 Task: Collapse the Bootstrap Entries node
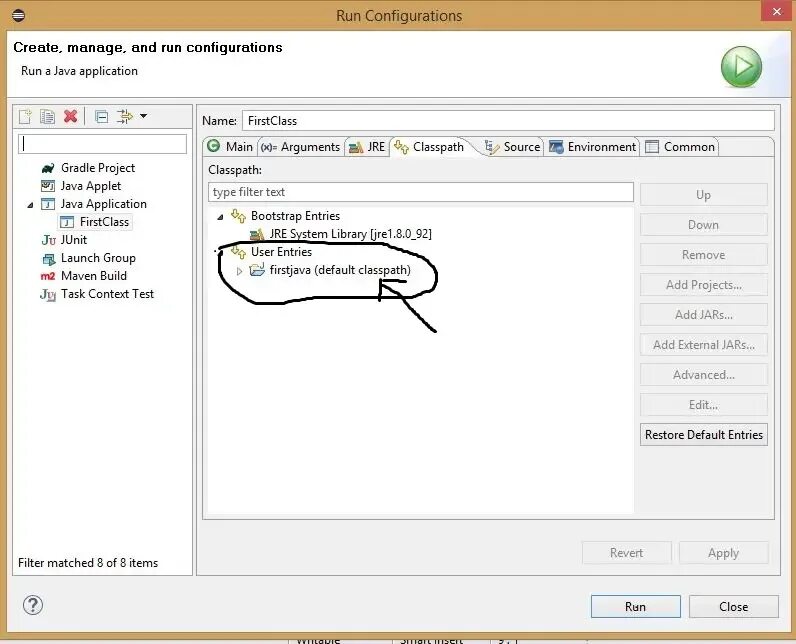pyautogui.click(x=220, y=217)
